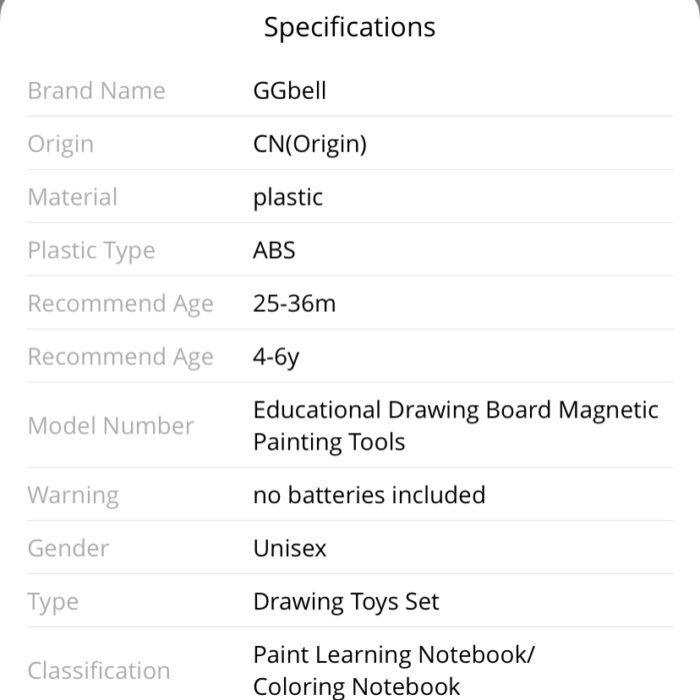Screen dimensions: 700x700
Task: Click the Warning label
Action: tap(73, 495)
